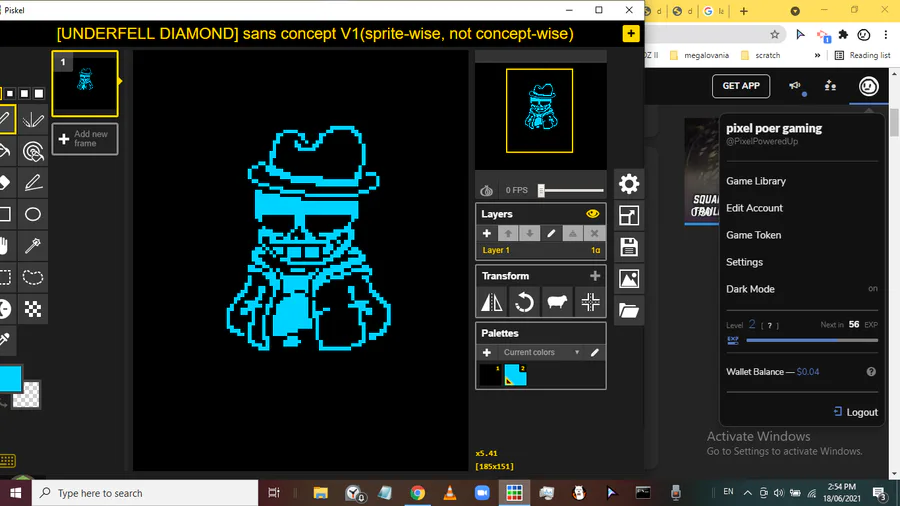Open megalovania bookmark folder
The image size is (900, 506).
700,56
